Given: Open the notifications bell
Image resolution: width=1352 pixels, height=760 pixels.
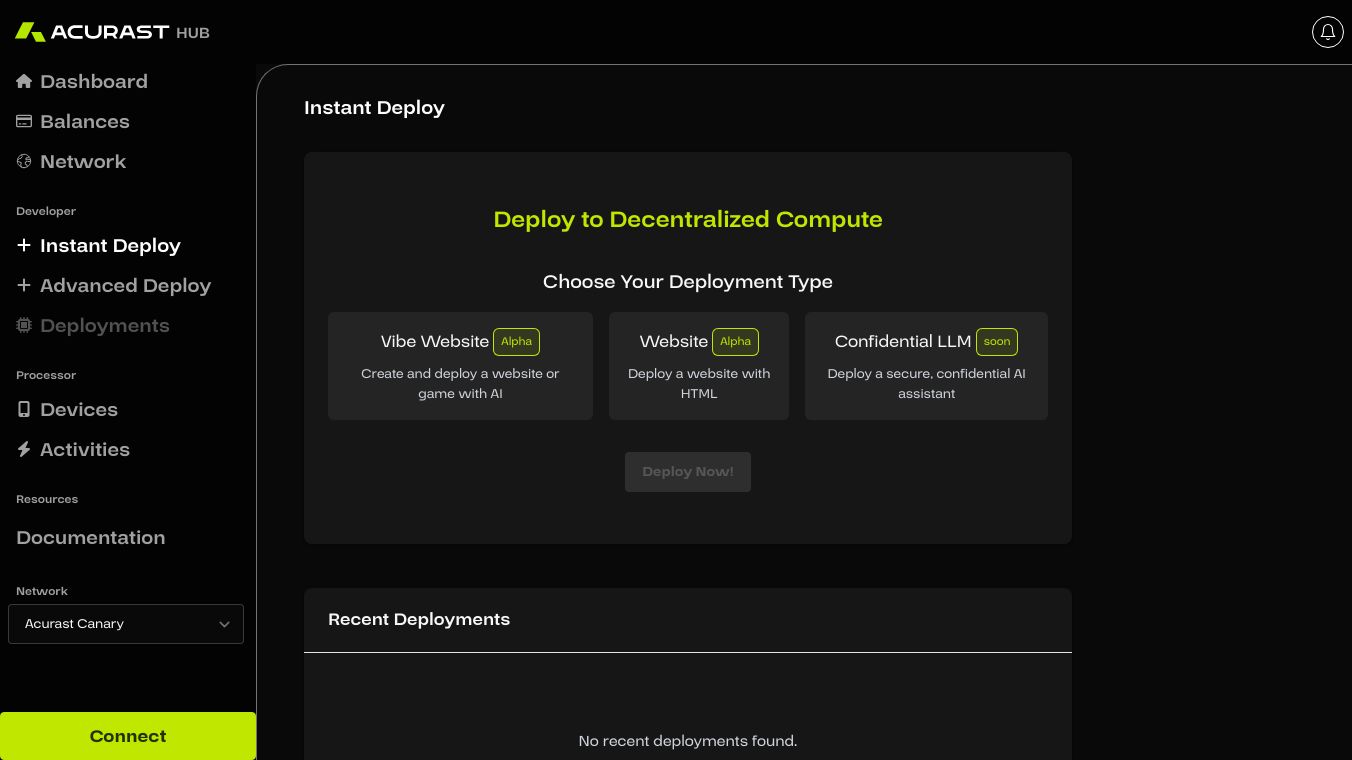Looking at the screenshot, I should tap(1328, 32).
